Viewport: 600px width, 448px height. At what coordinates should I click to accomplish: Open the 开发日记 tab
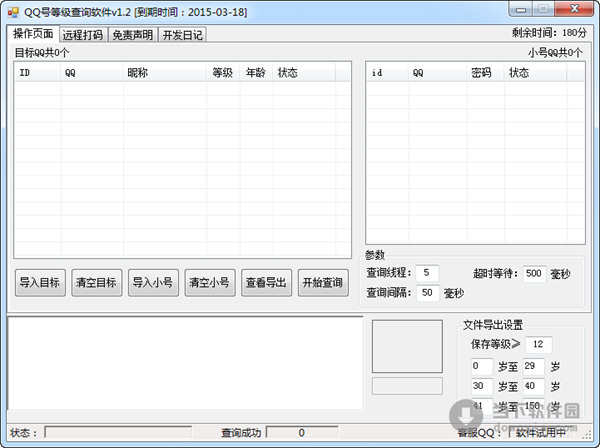[183, 35]
